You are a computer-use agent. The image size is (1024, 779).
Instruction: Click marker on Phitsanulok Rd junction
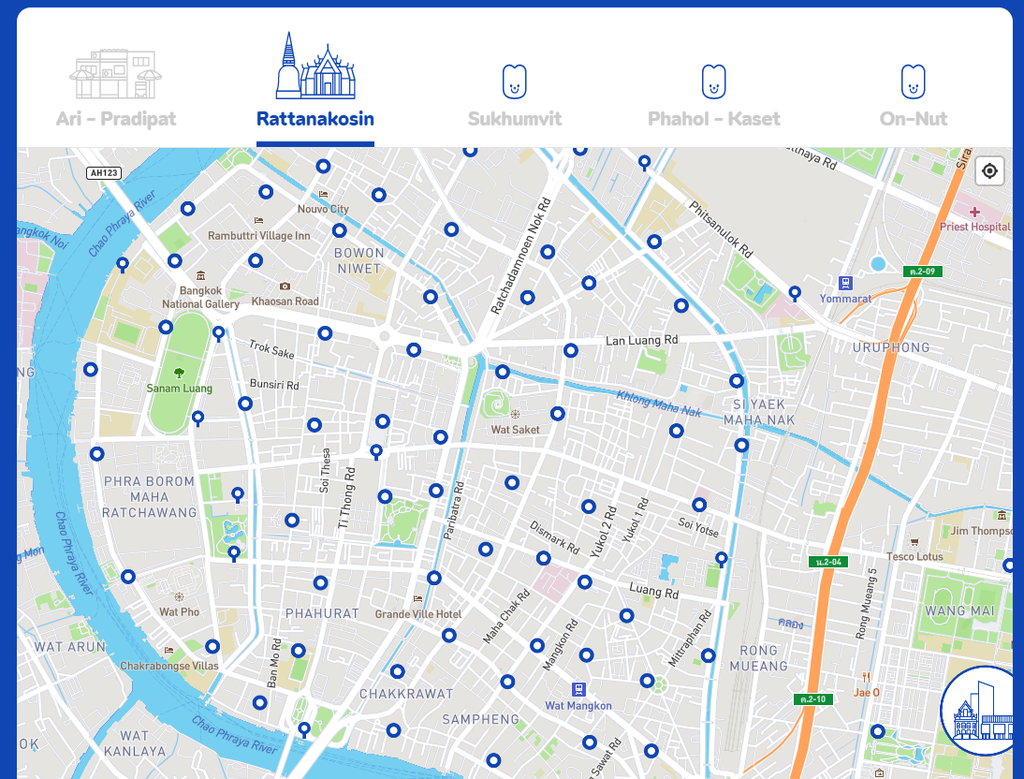[654, 242]
